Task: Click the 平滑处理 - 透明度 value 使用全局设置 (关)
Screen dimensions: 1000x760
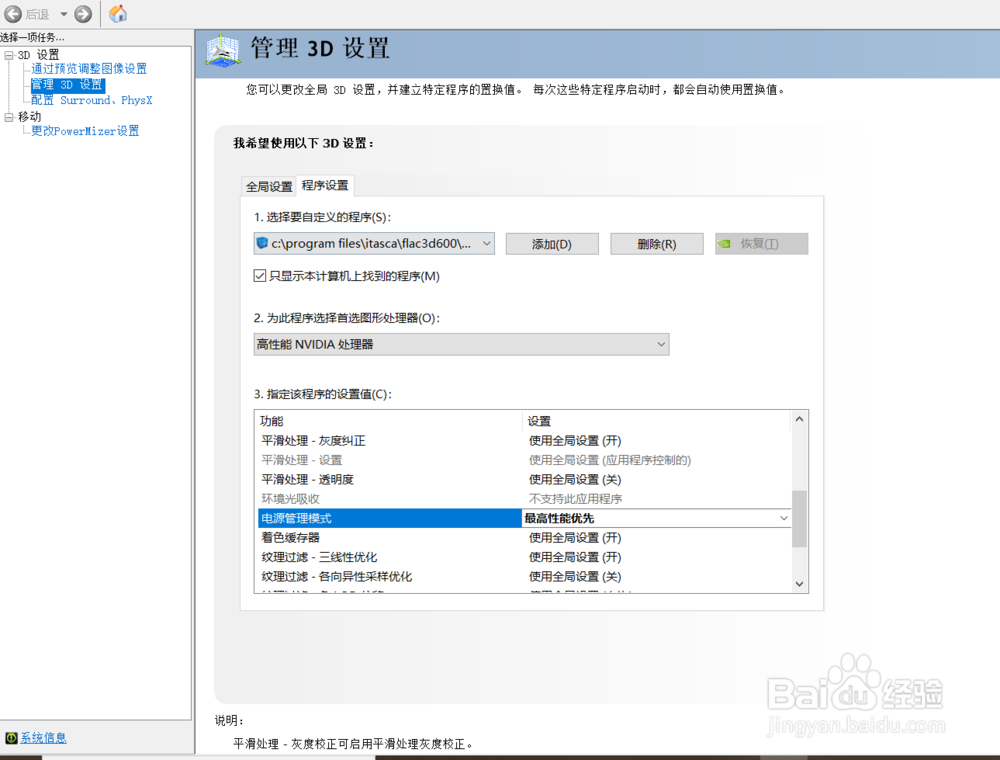Action: click(575, 479)
